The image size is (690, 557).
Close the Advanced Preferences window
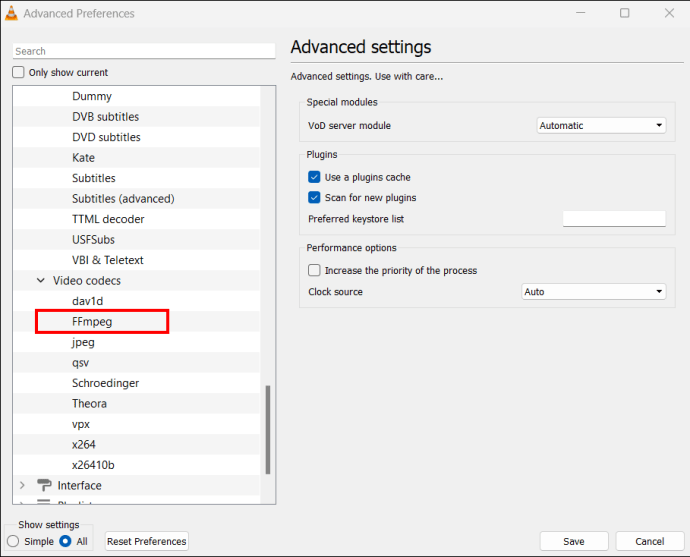point(669,13)
